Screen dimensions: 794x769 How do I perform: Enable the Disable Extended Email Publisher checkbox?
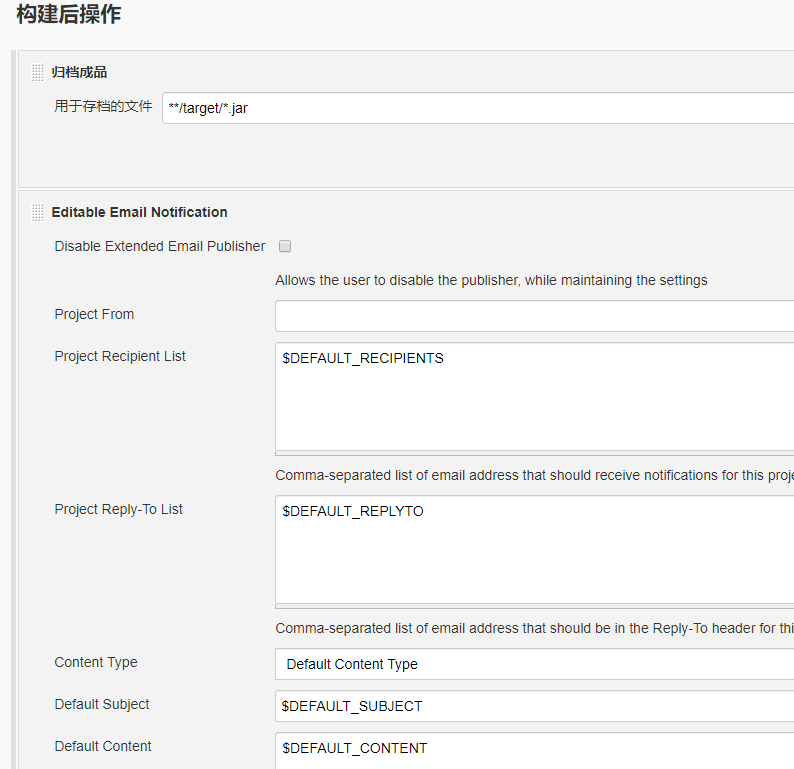coord(285,246)
